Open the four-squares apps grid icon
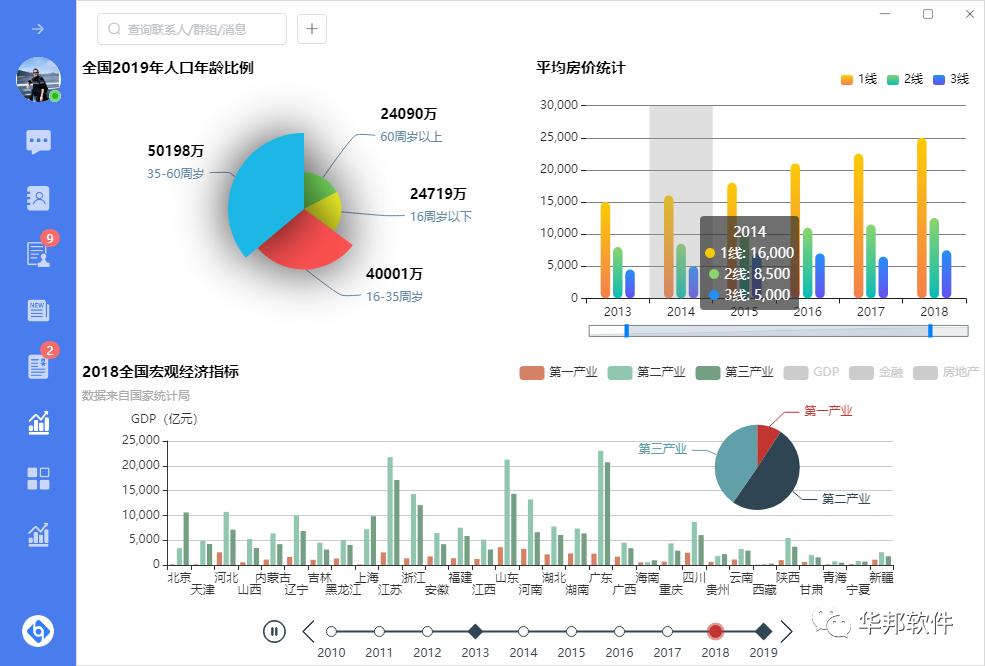Image resolution: width=985 pixels, height=666 pixels. tap(38, 478)
